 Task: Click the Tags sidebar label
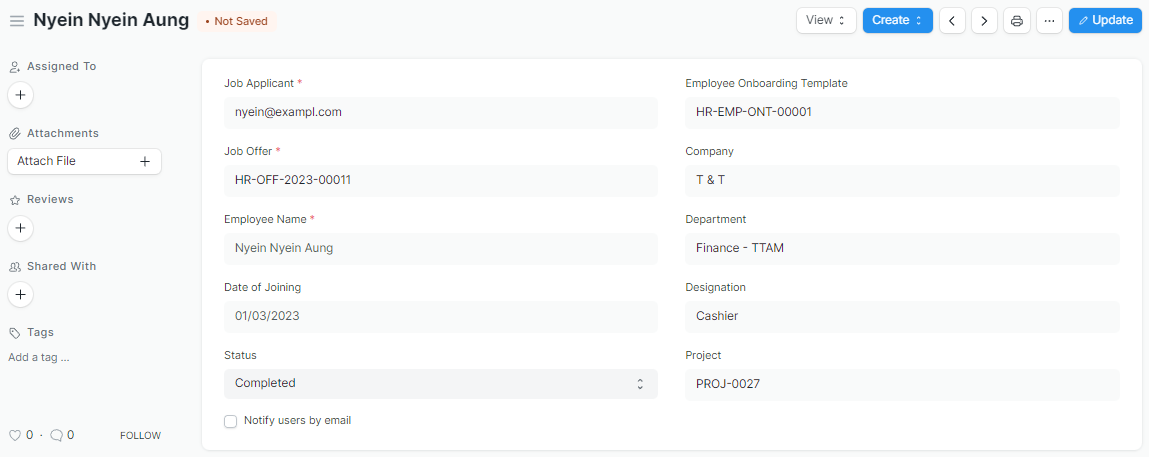tap(40, 332)
